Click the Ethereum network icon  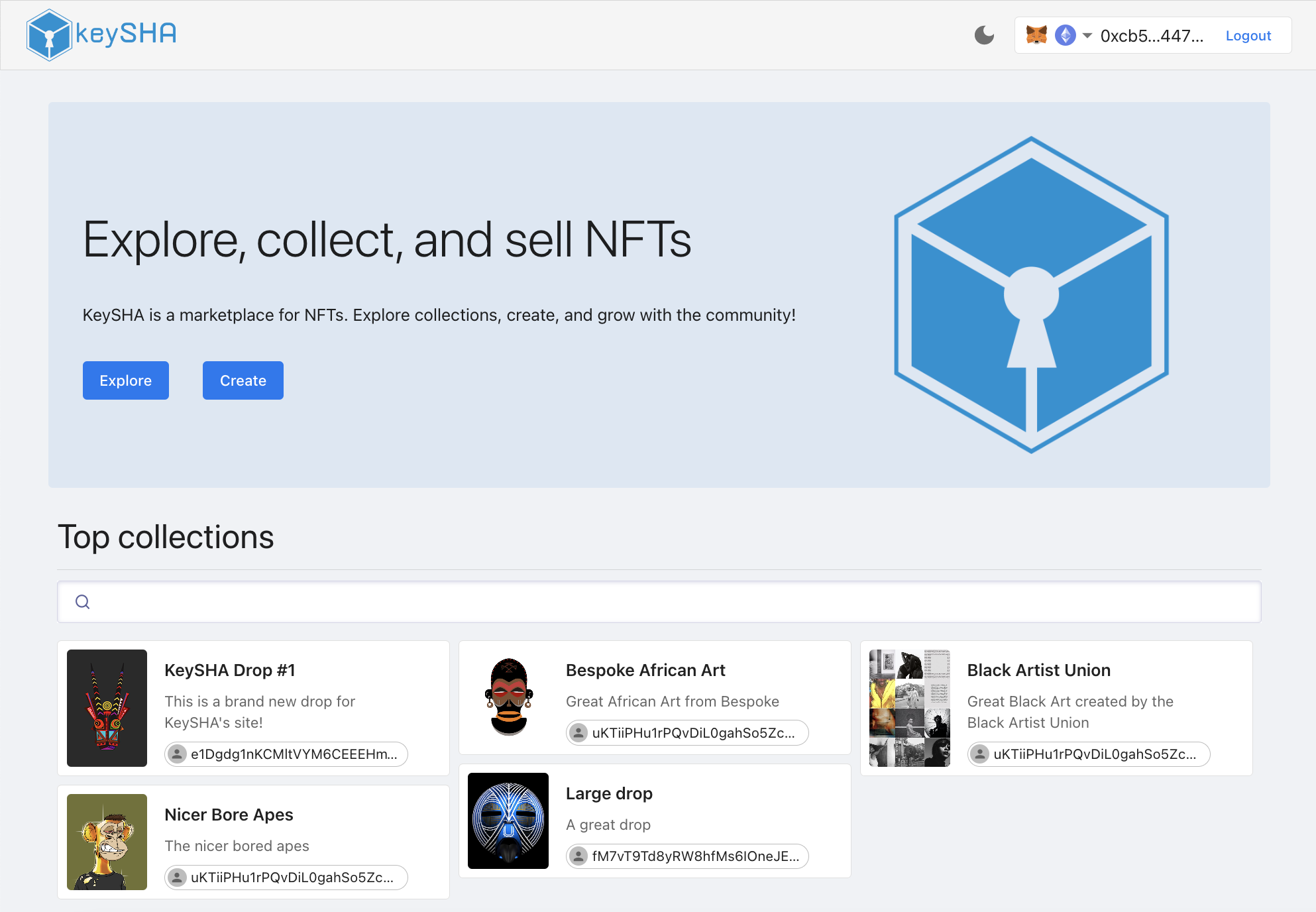(x=1065, y=35)
